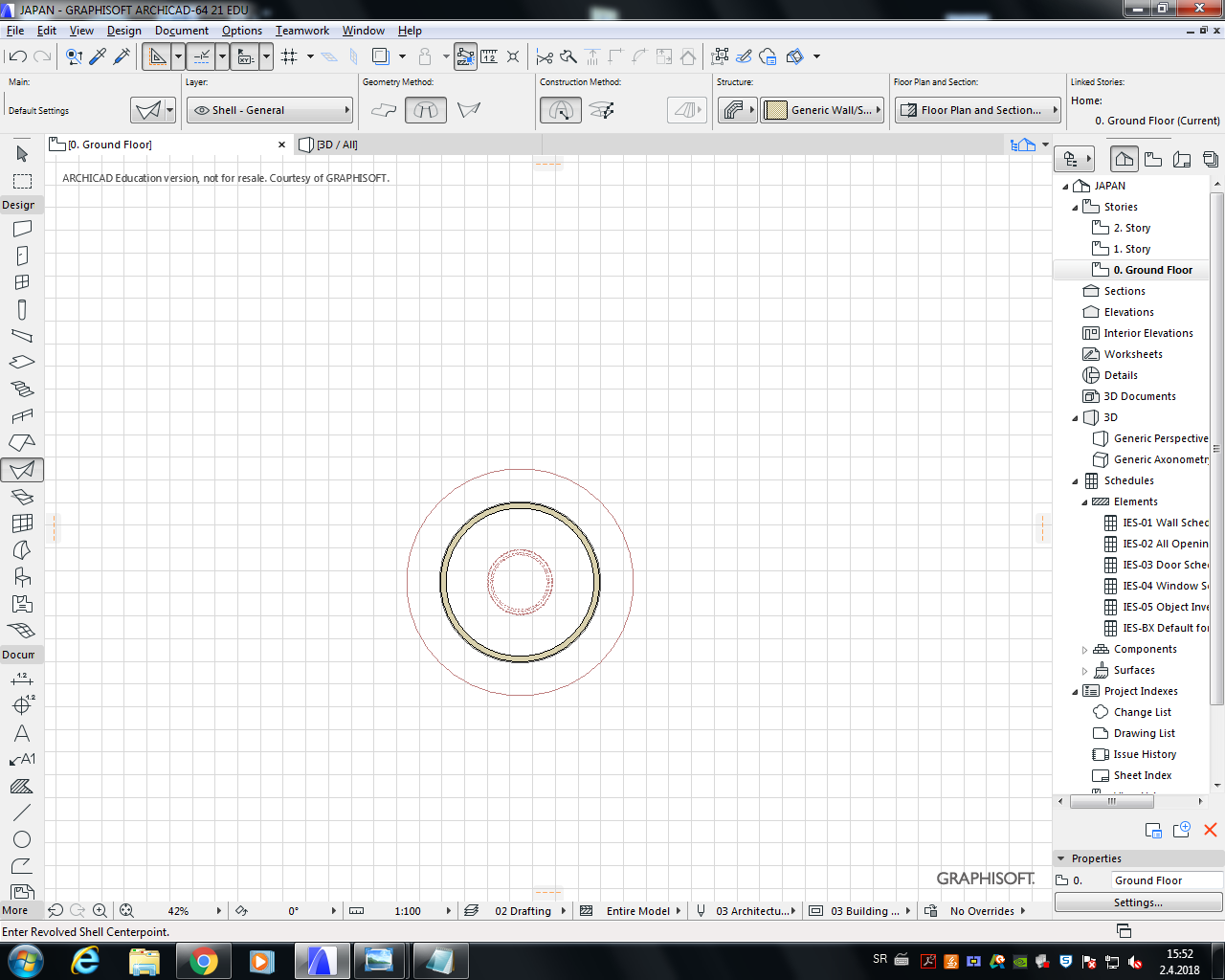Pick the Fill hatch tool
Screen dimensions: 1225x980
point(22,787)
